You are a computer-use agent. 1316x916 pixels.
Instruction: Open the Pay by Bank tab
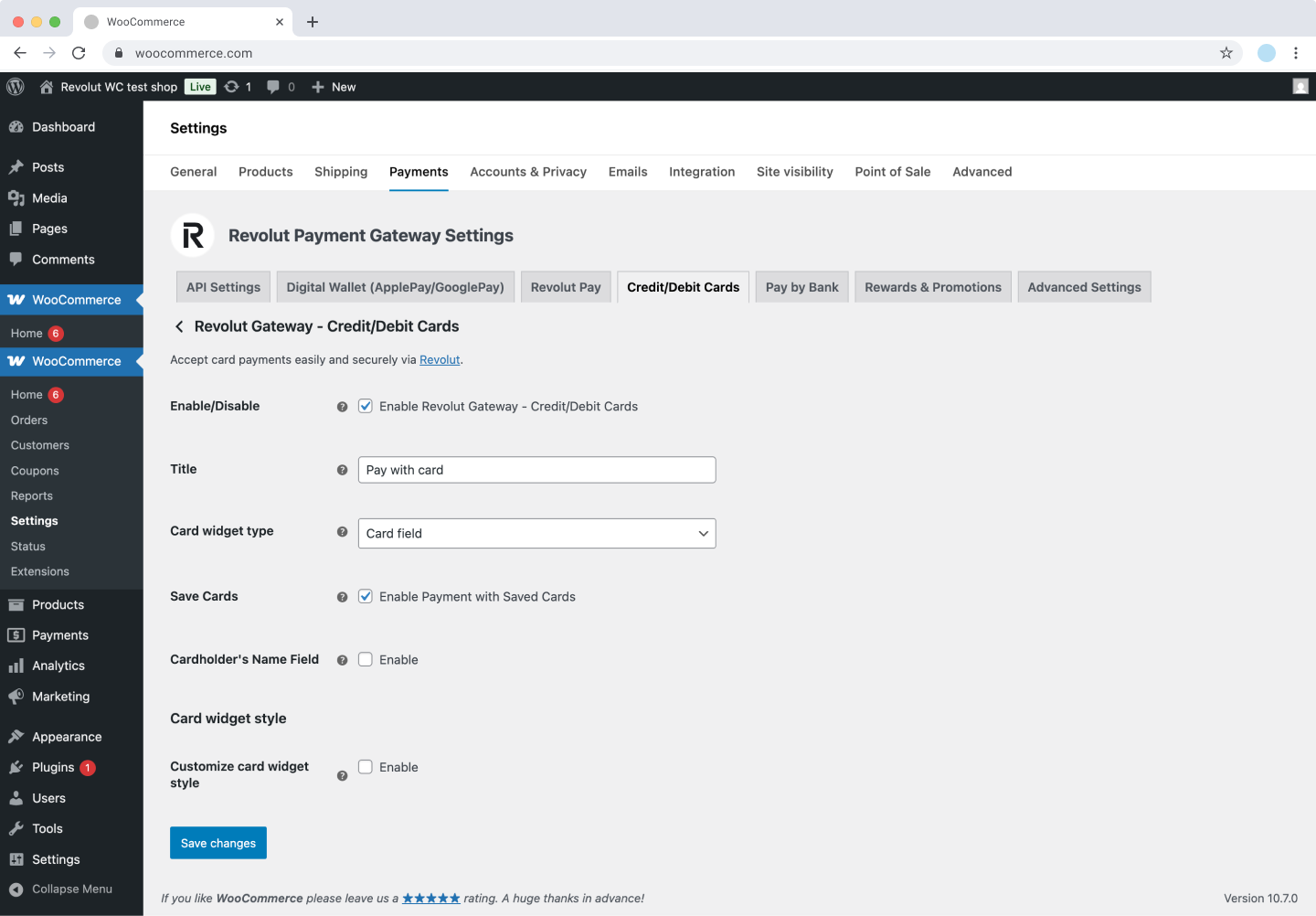[x=802, y=287]
